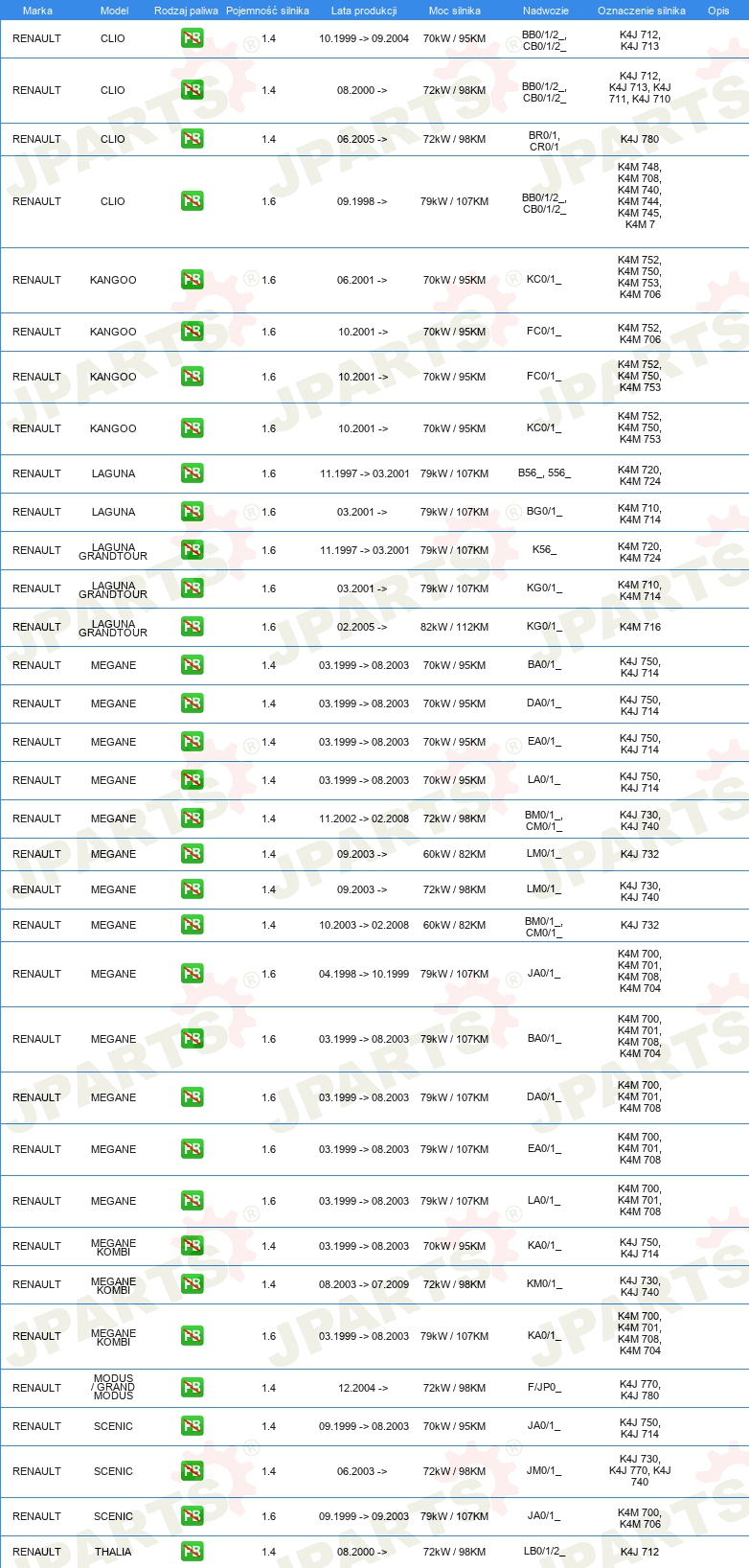Click fuel icon in MEGANE 04.1998 -> 10.1999 row
The image size is (749, 1568).
pos(192,975)
